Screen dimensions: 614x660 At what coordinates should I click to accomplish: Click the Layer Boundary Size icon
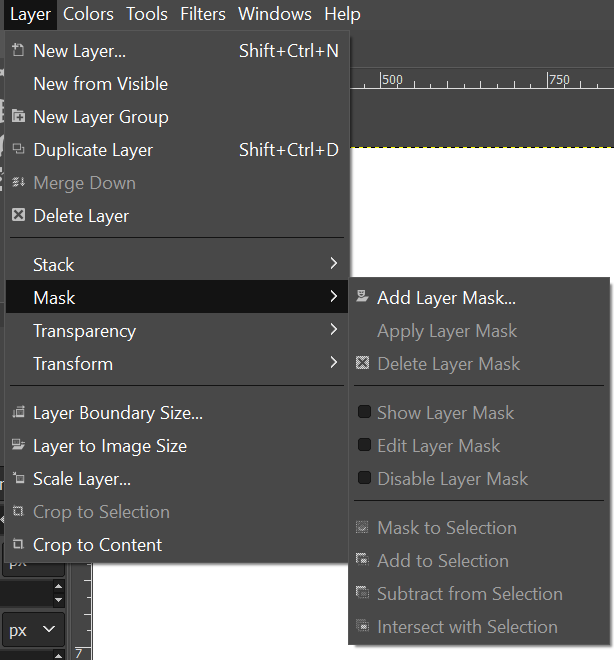18,412
